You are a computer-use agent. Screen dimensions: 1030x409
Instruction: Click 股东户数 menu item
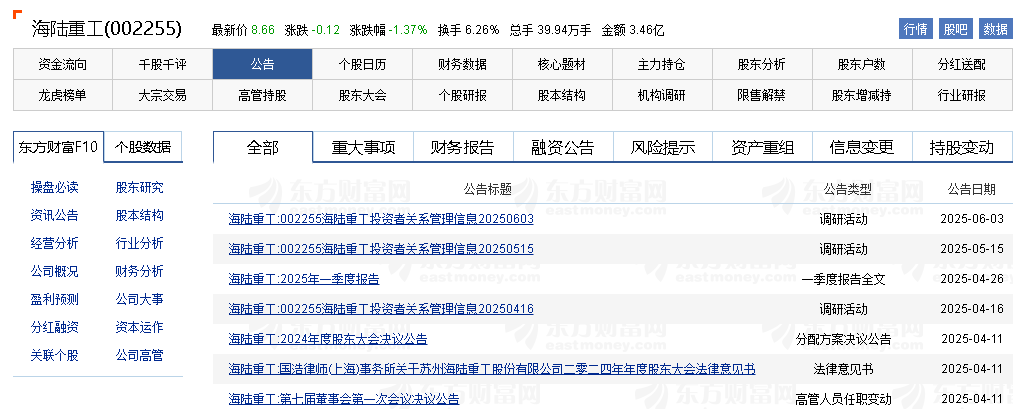[x=861, y=64]
